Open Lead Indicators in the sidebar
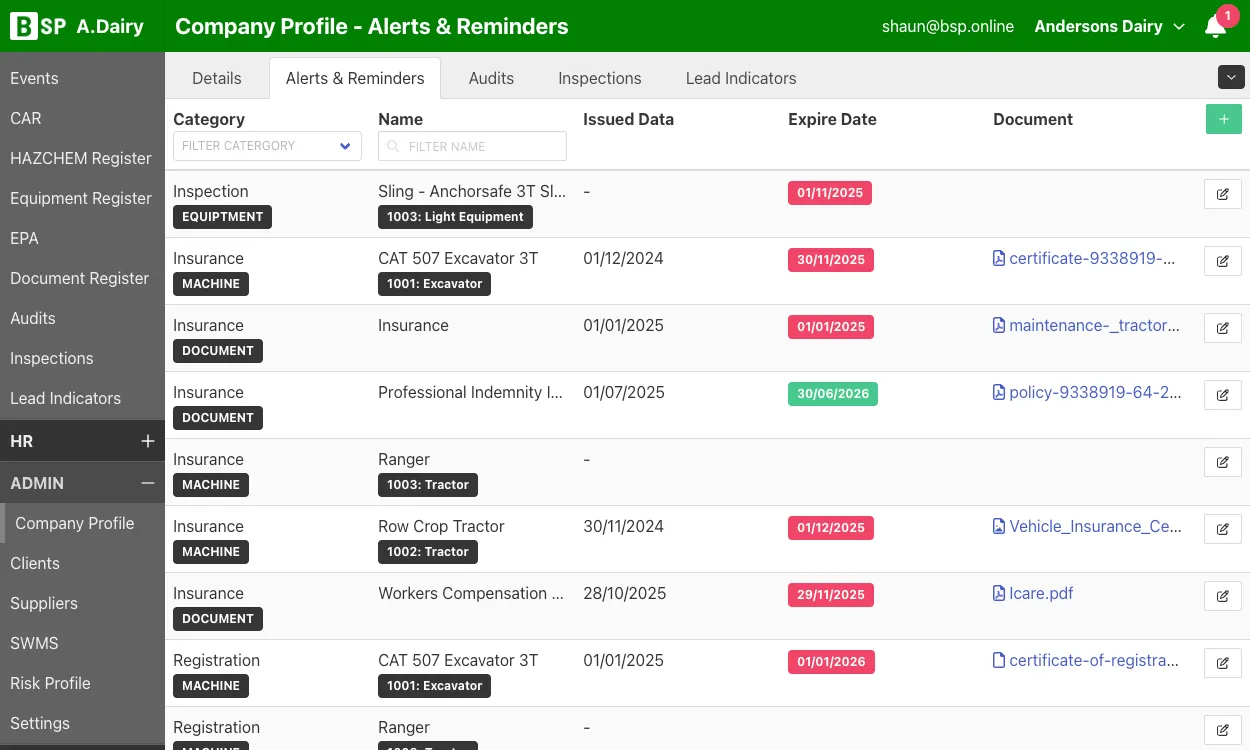 (x=82, y=398)
